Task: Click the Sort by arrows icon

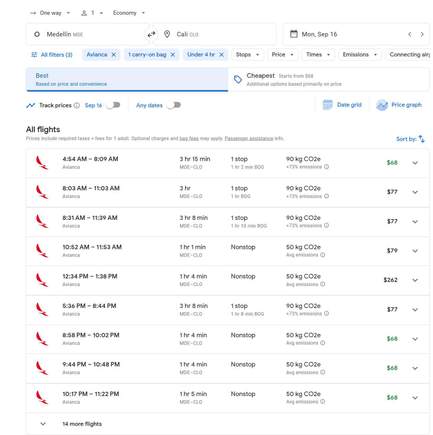Action: [421, 139]
